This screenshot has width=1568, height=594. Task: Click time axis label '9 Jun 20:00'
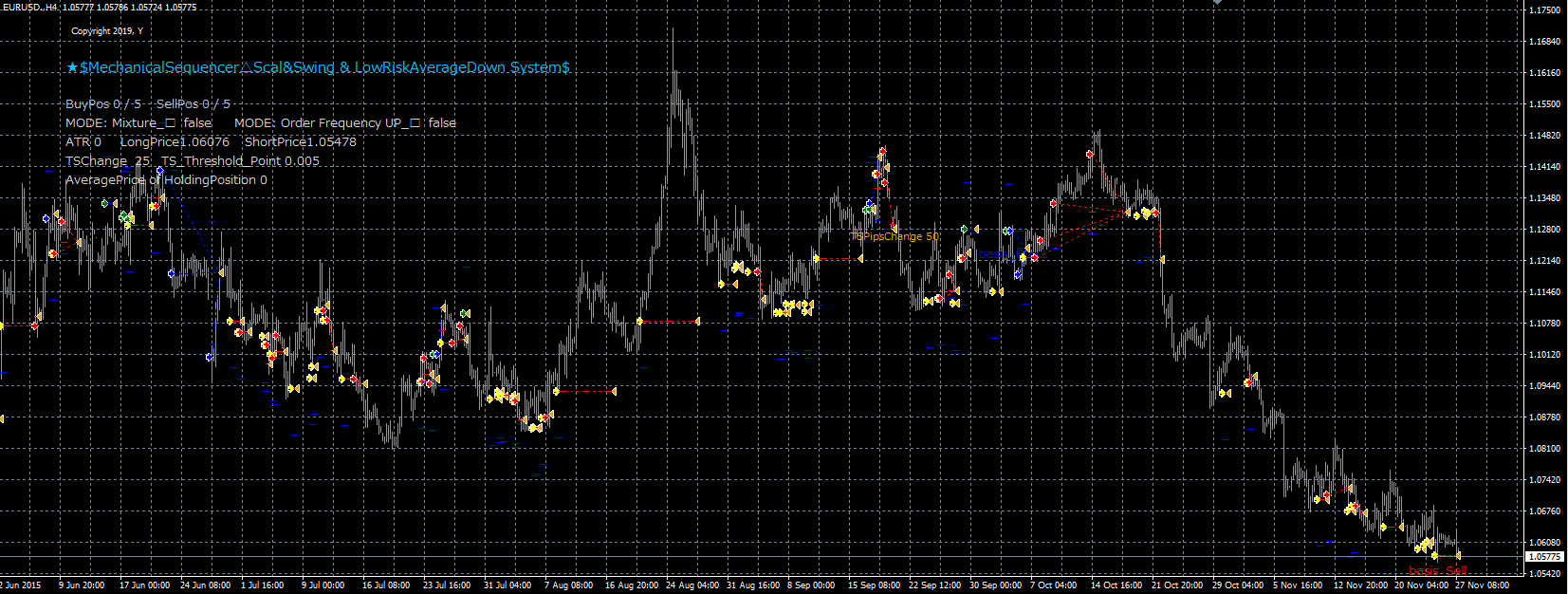(82, 585)
